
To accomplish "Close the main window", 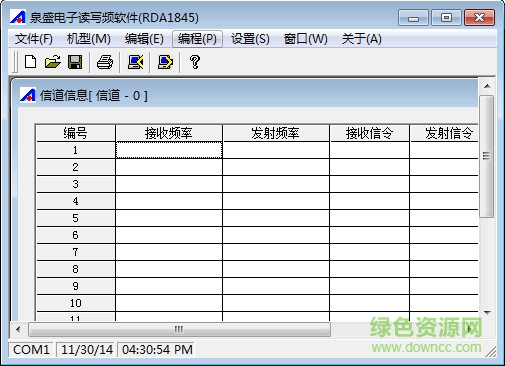I will (479, 18).
